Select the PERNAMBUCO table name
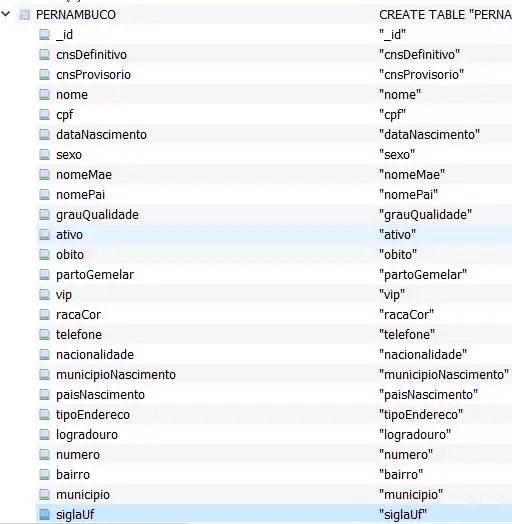This screenshot has width=512, height=524. tap(76, 15)
